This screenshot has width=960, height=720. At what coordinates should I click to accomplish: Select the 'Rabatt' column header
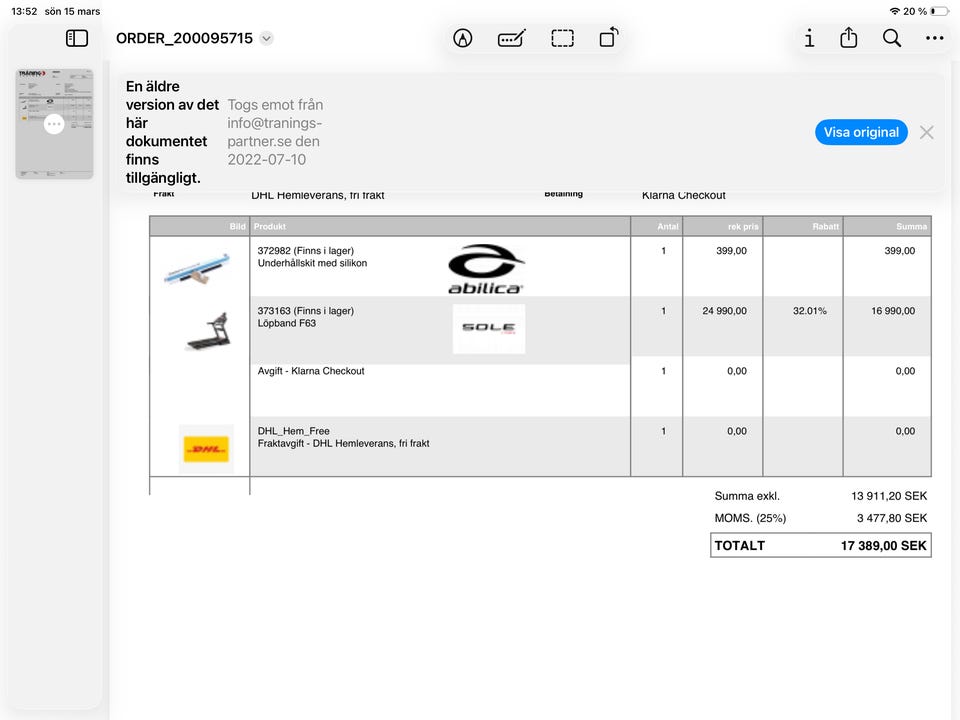click(825, 227)
